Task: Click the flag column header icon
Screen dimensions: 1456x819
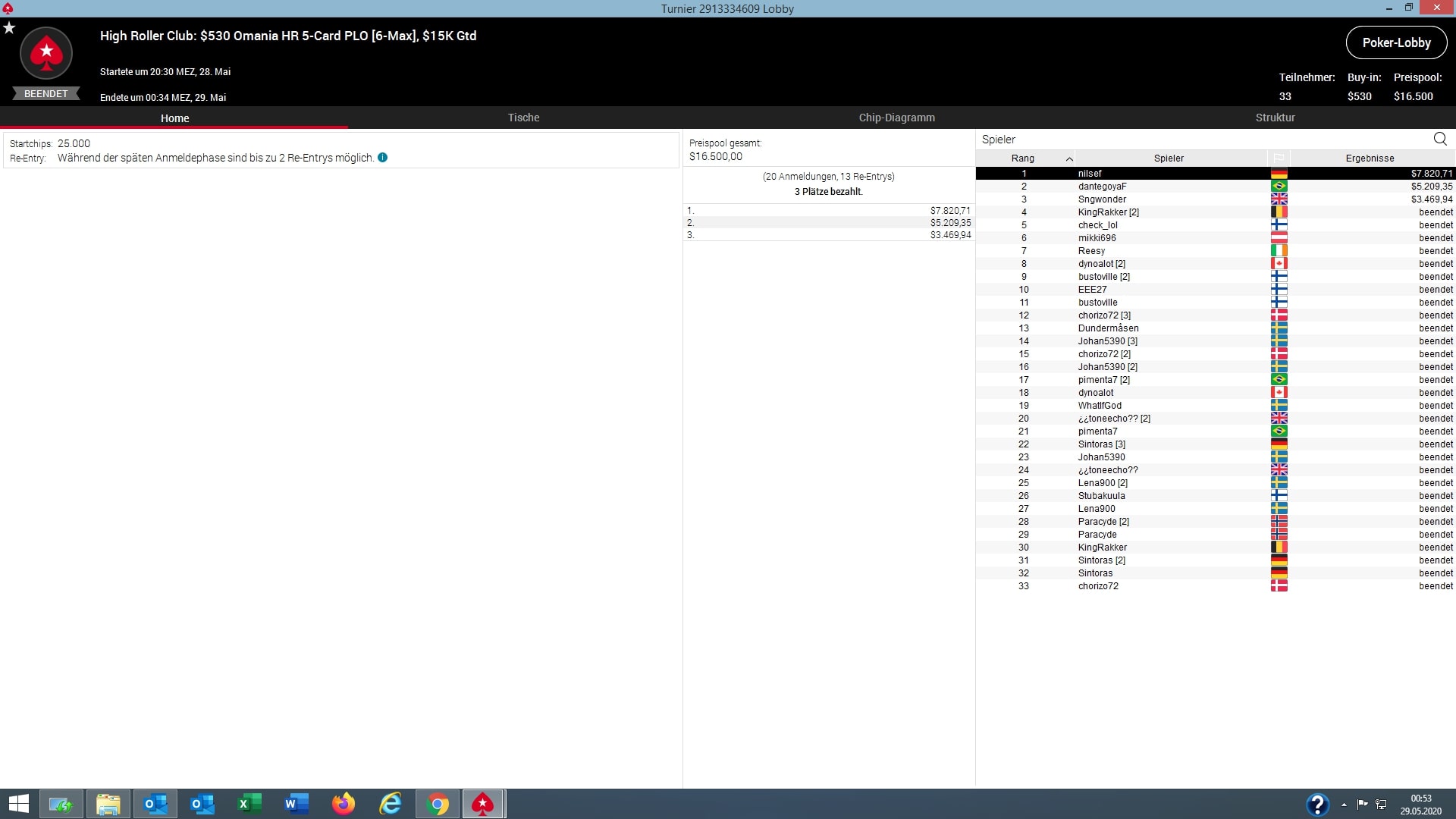Action: [x=1279, y=158]
